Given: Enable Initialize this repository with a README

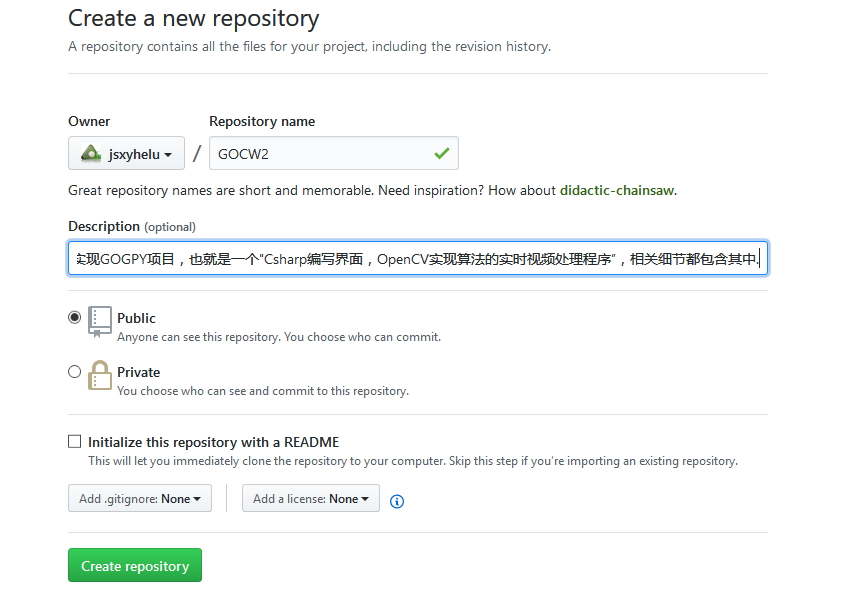Looking at the screenshot, I should [x=74, y=441].
